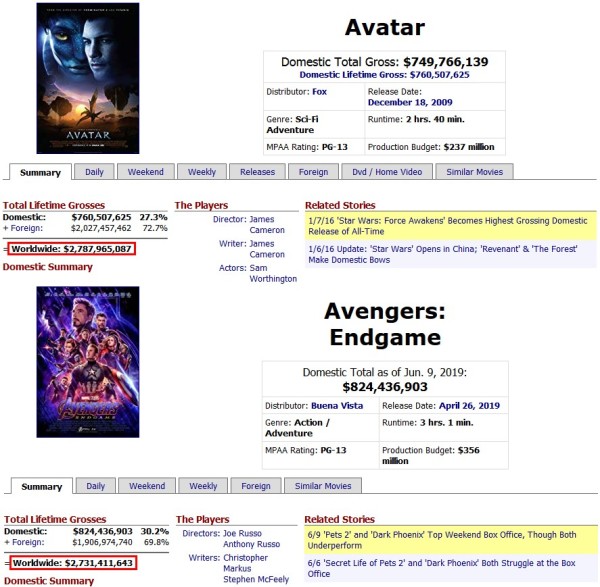The image size is (600, 587).
Task: Open Endgame's Weekly tab
Action: (203, 486)
